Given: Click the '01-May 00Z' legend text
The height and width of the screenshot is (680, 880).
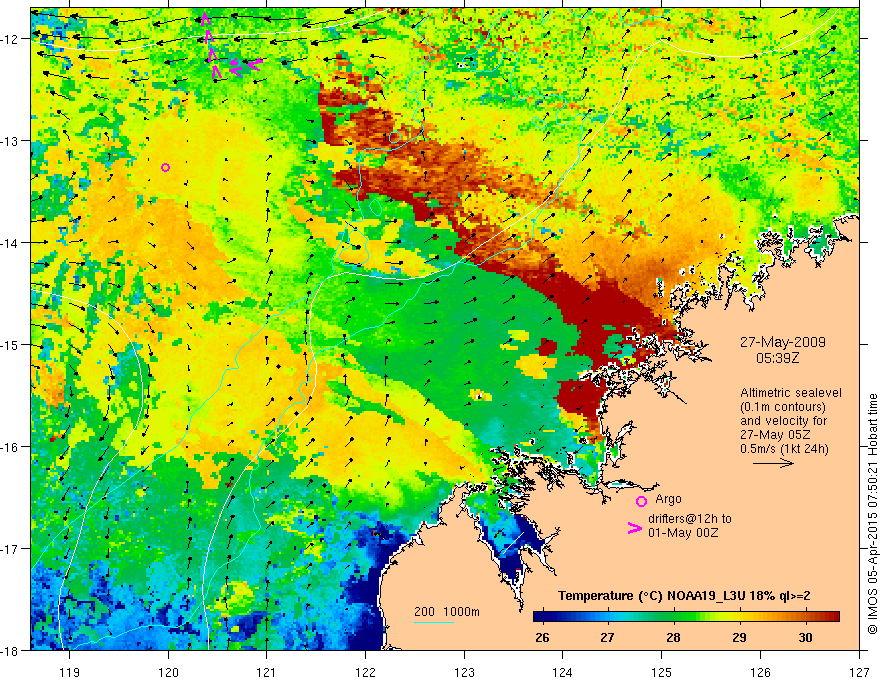Looking at the screenshot, I should pyautogui.click(x=683, y=532).
